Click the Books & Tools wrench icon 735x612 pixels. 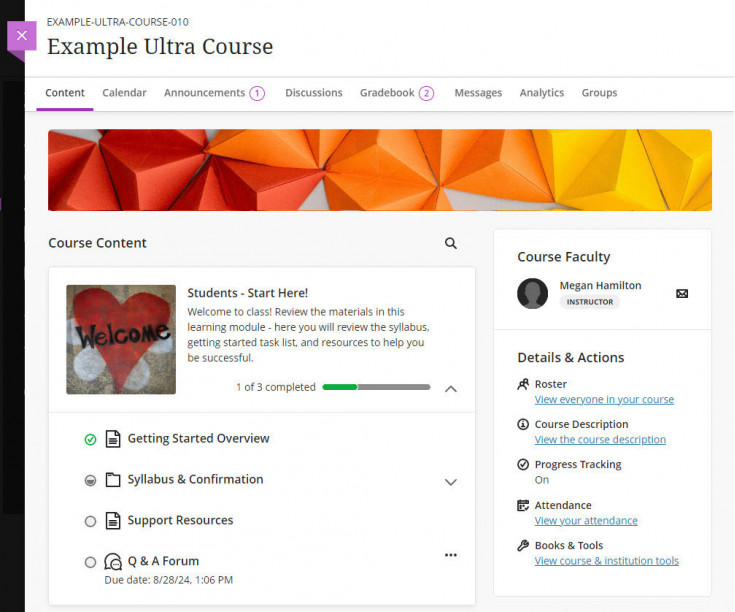[523, 545]
